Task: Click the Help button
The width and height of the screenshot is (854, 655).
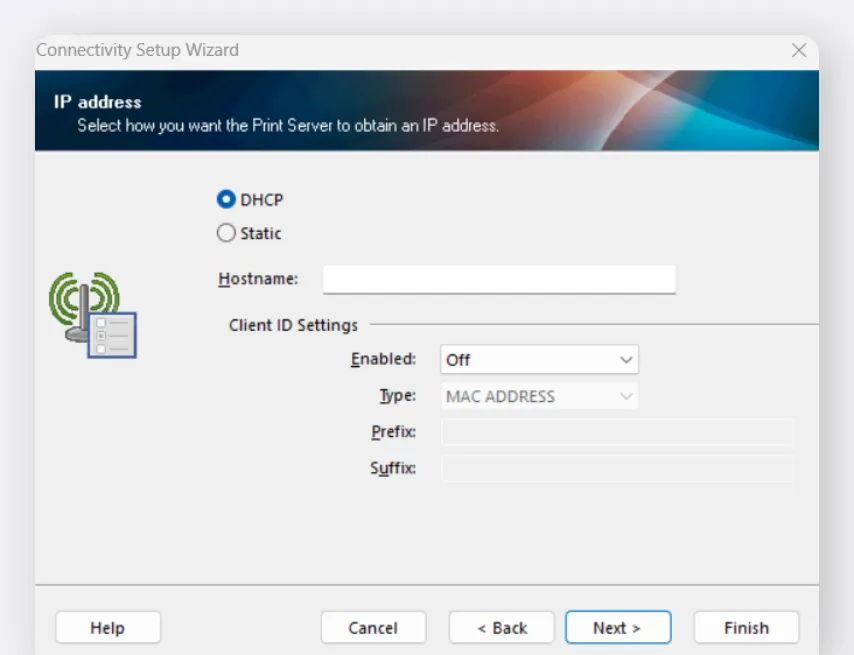Action: [108, 627]
